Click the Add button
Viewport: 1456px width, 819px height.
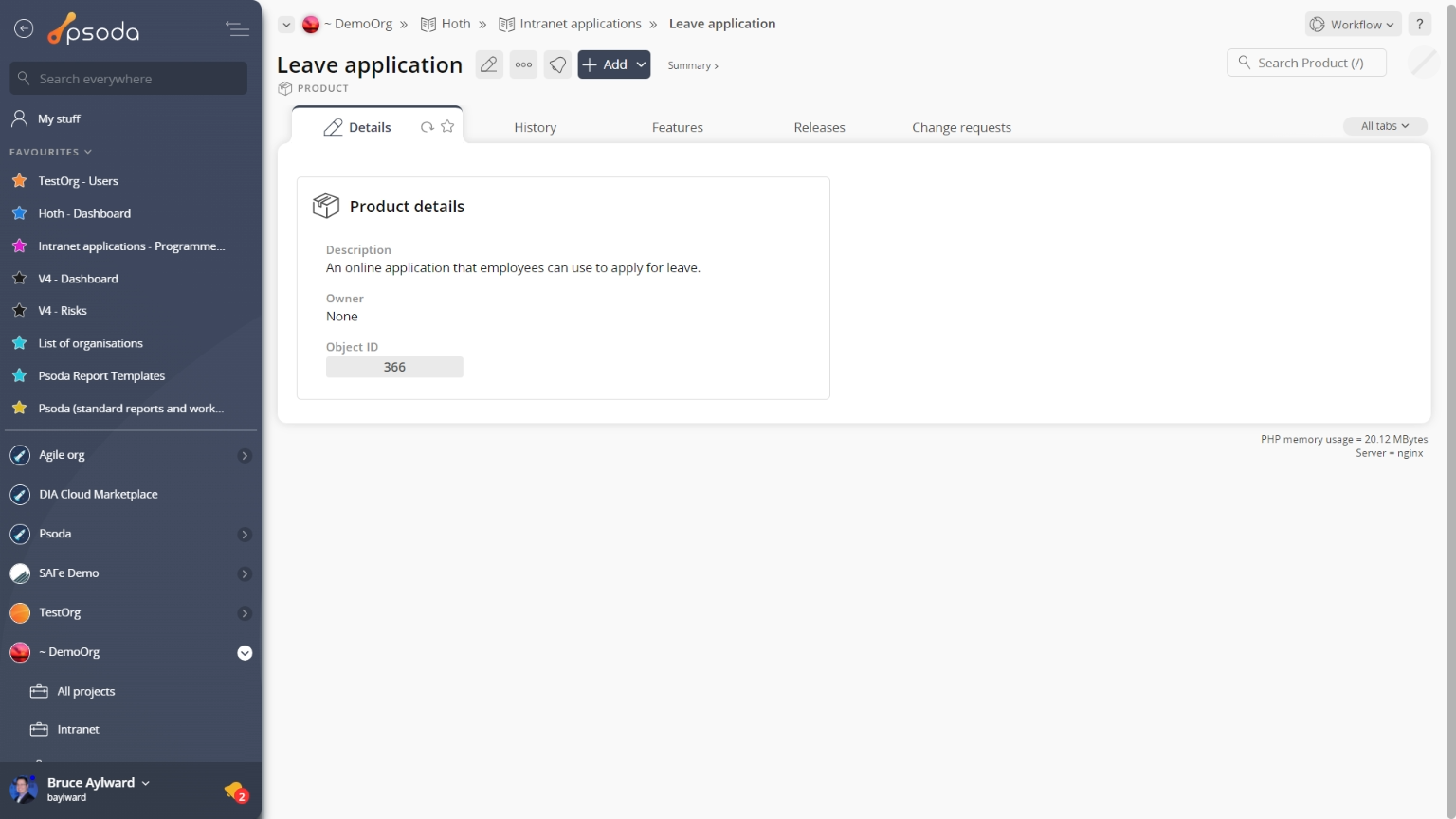(605, 64)
